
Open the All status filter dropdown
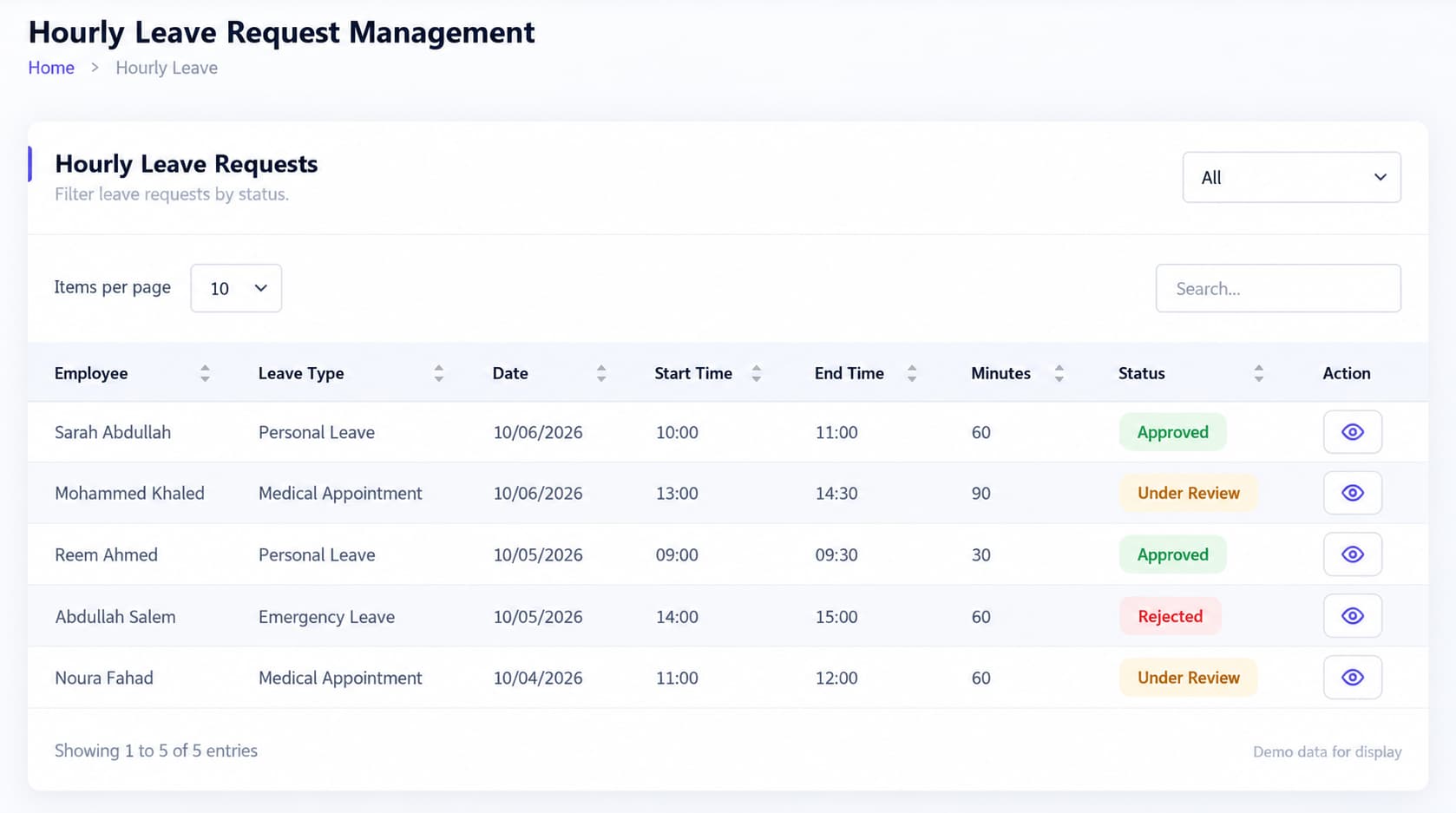click(1291, 177)
